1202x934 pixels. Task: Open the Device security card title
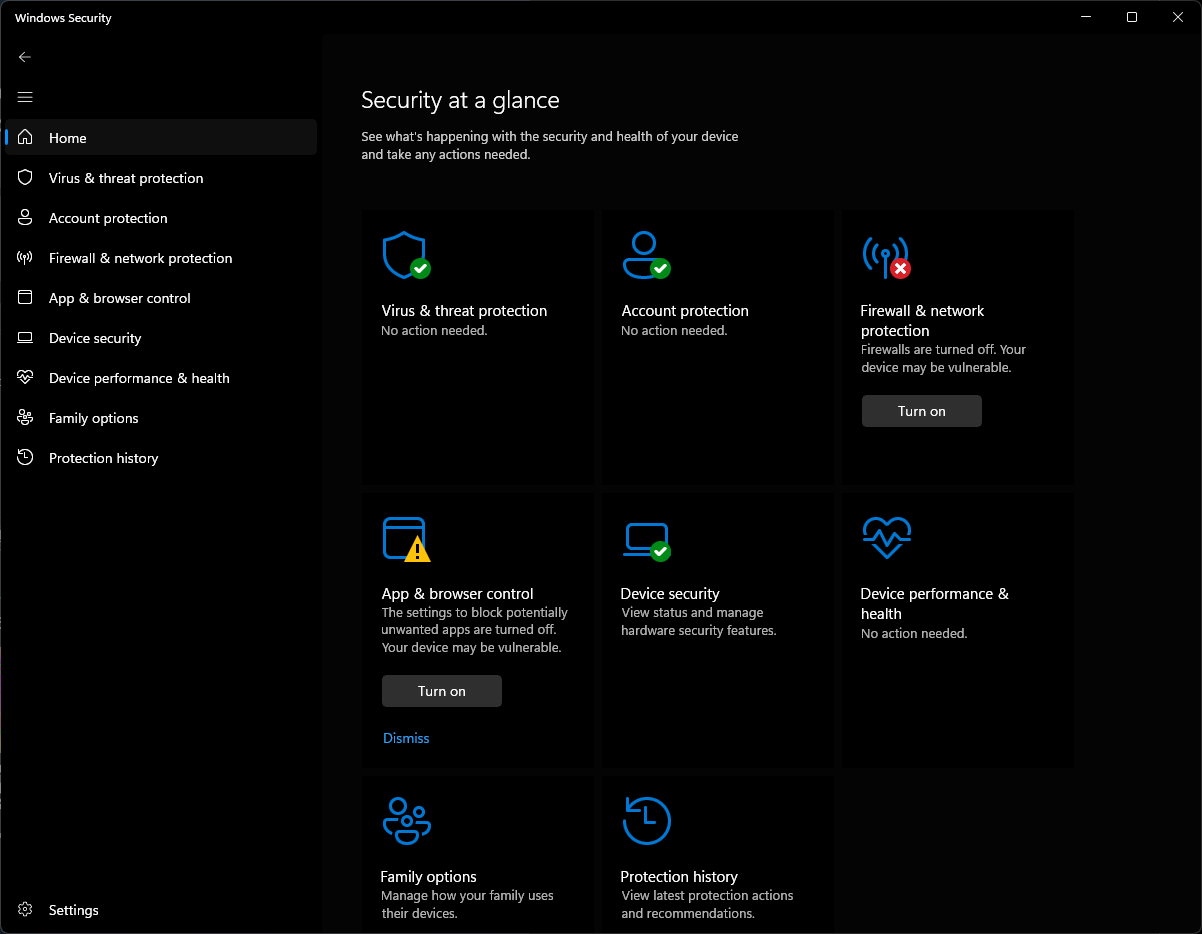[x=670, y=594]
